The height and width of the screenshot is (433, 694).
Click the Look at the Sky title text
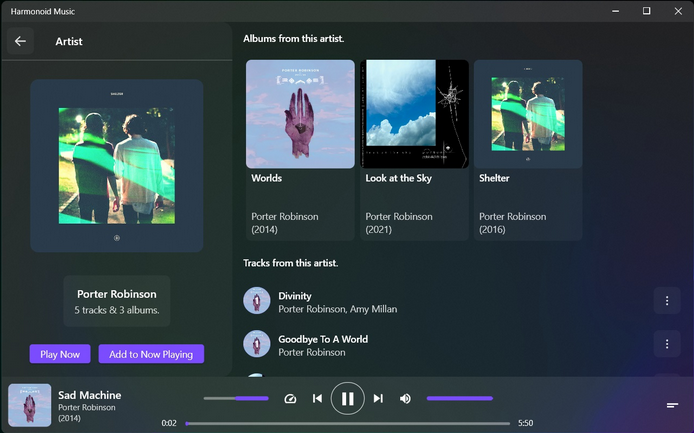pyautogui.click(x=398, y=178)
